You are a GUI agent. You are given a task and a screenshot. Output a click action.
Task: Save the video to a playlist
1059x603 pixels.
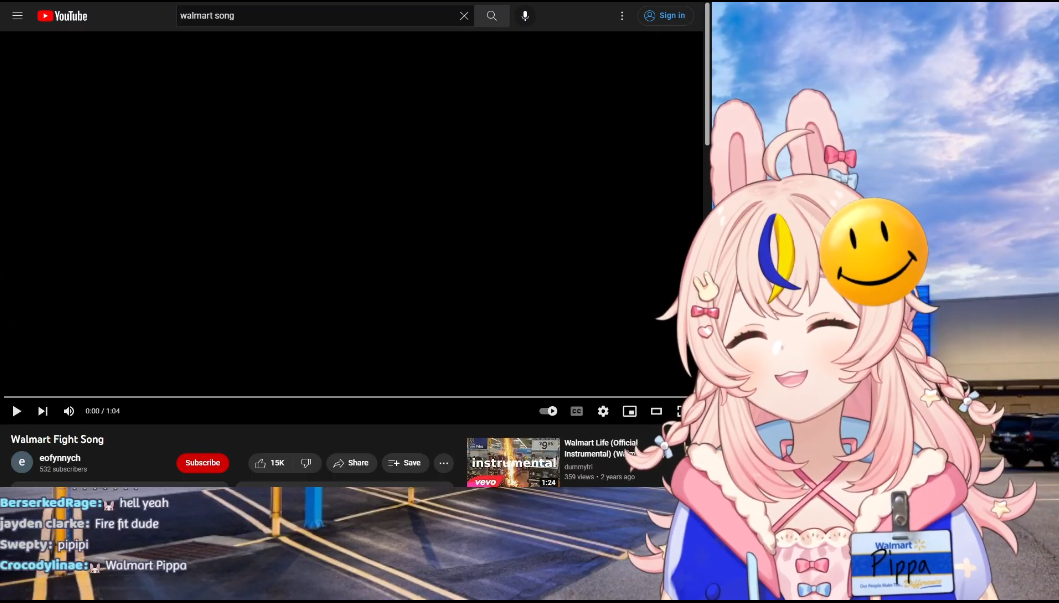pyautogui.click(x=405, y=463)
